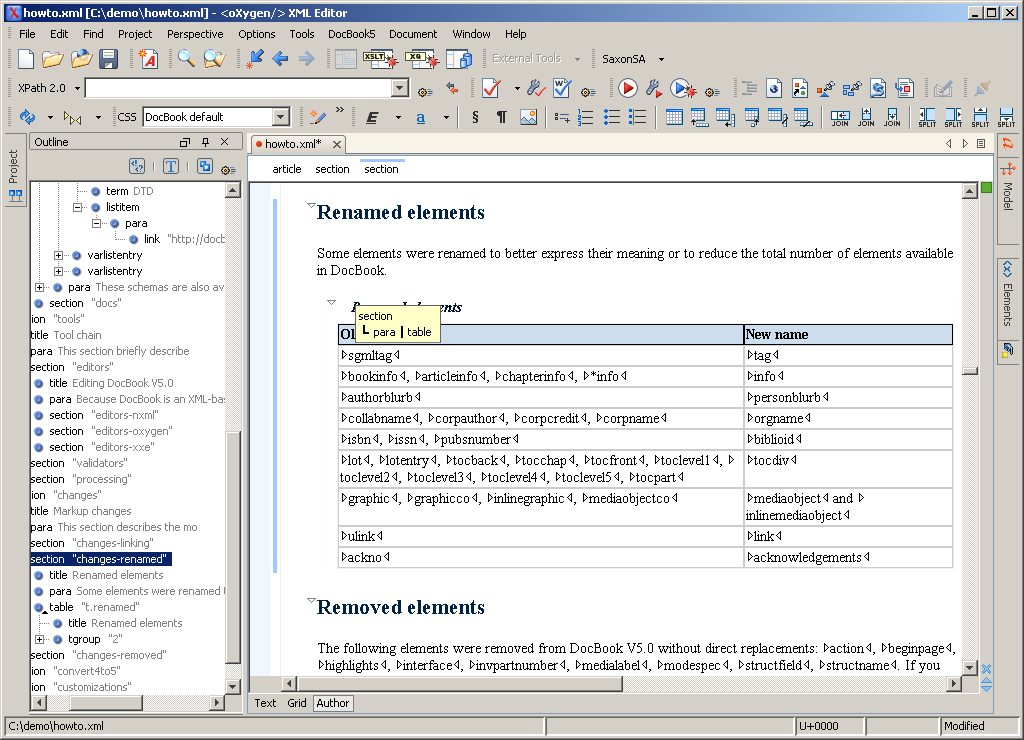This screenshot has height=740, width=1024.
Task: Select the Apply Transformation Scenario icon
Action: 628,87
